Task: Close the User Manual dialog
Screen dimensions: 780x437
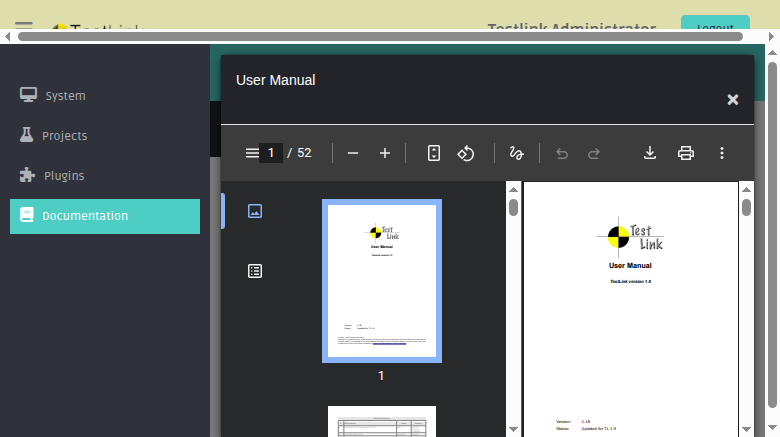Action: (x=733, y=100)
